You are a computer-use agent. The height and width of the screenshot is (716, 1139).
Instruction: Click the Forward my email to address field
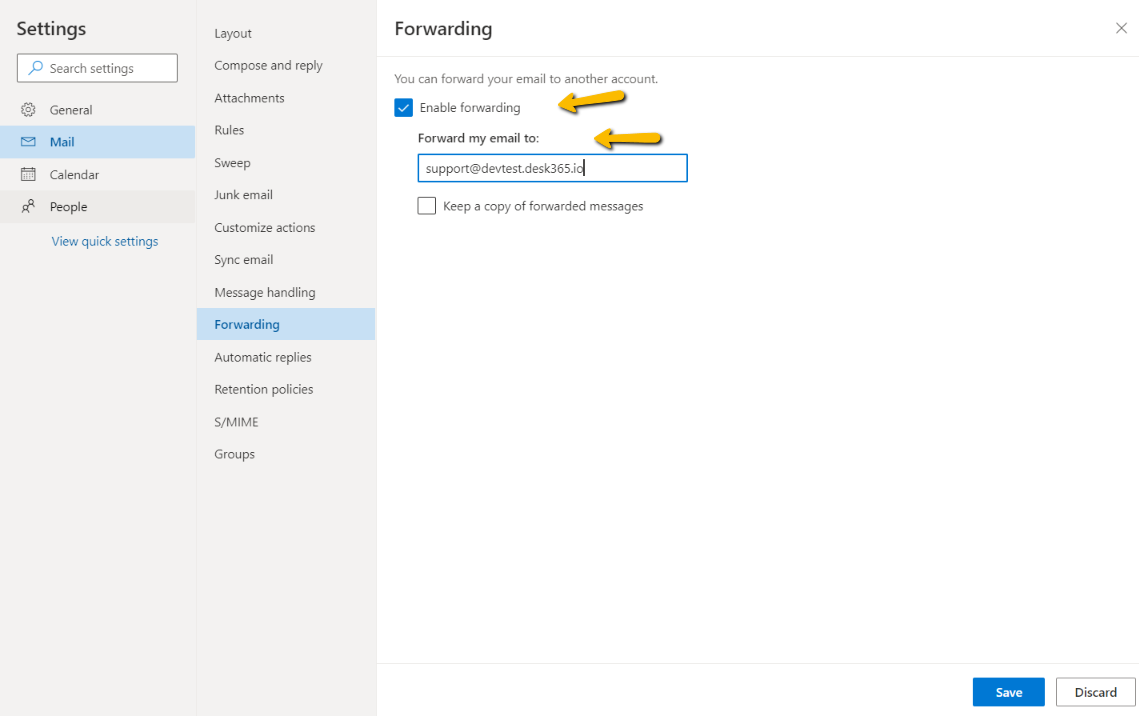click(552, 167)
